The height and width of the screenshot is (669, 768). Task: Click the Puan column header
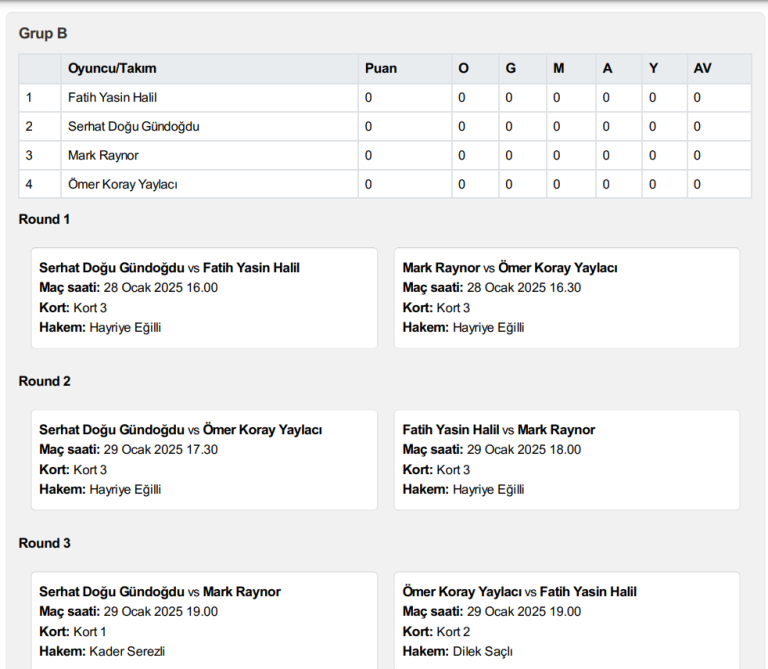pos(380,69)
